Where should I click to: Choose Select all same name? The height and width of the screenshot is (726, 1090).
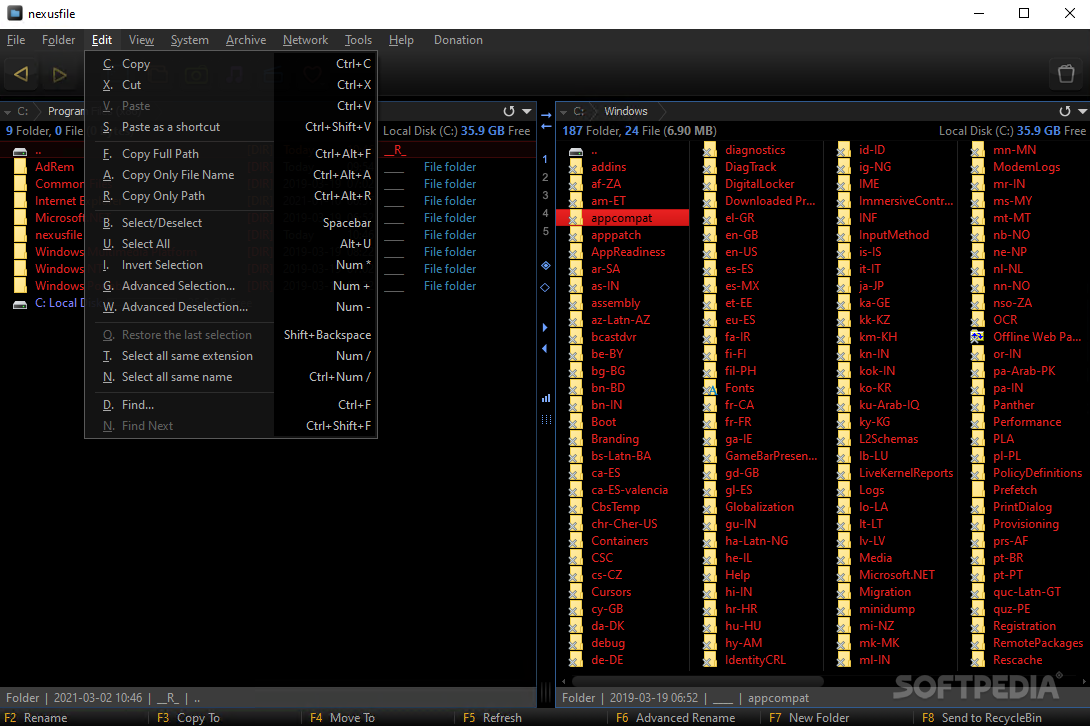tap(231, 377)
